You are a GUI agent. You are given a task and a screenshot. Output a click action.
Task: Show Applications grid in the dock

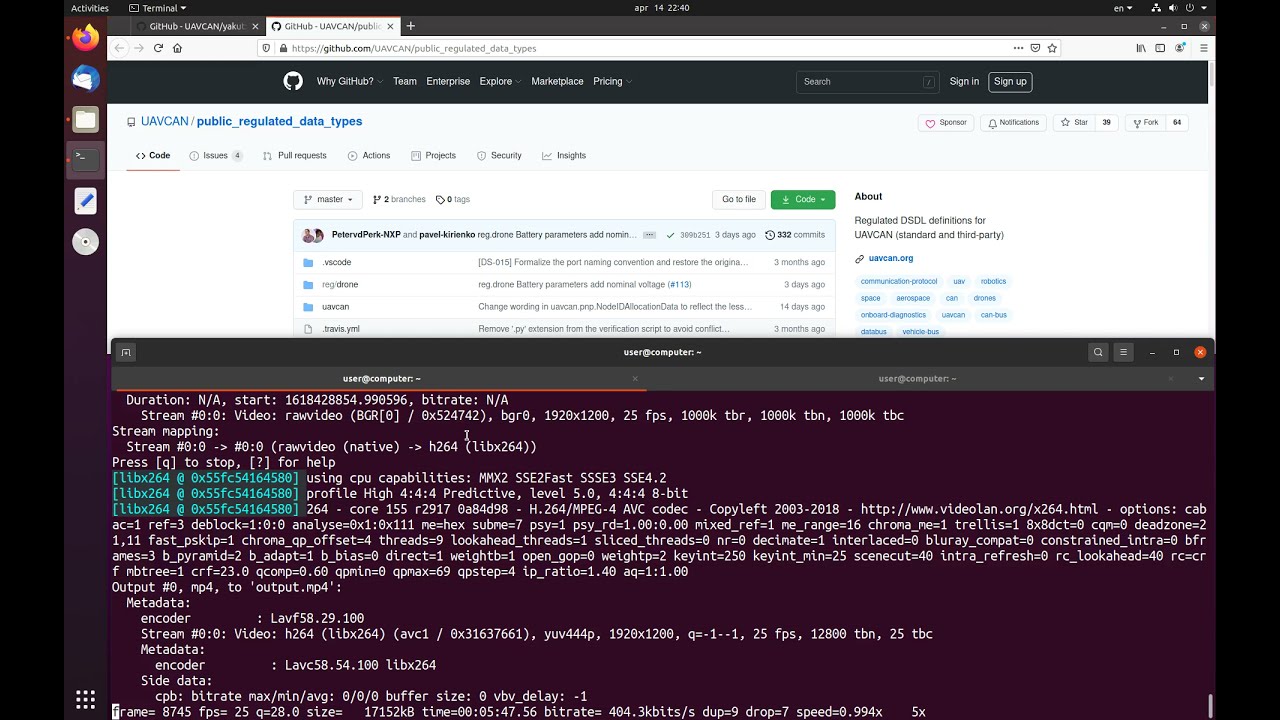[85, 699]
